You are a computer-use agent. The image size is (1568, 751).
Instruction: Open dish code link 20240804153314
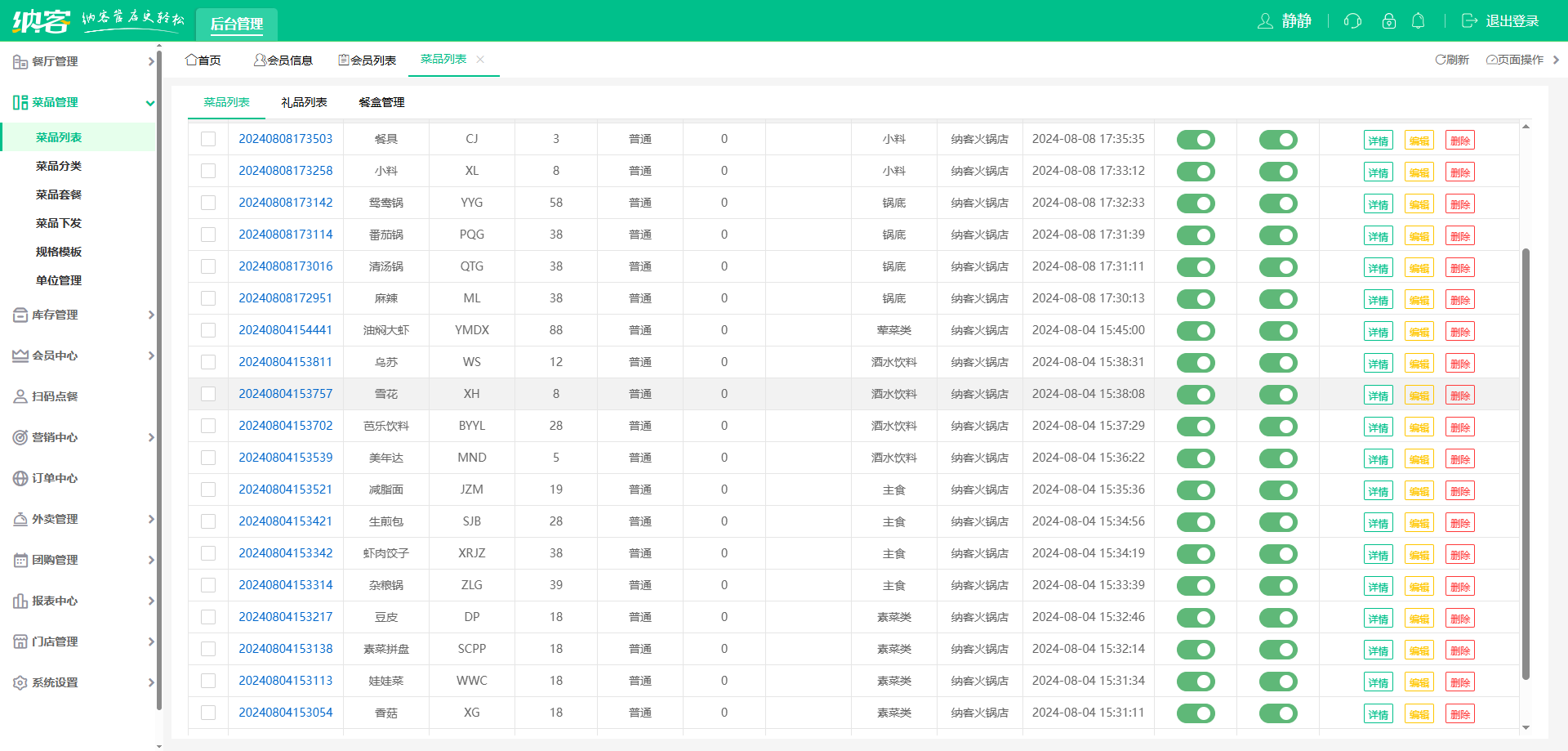pyautogui.click(x=286, y=585)
